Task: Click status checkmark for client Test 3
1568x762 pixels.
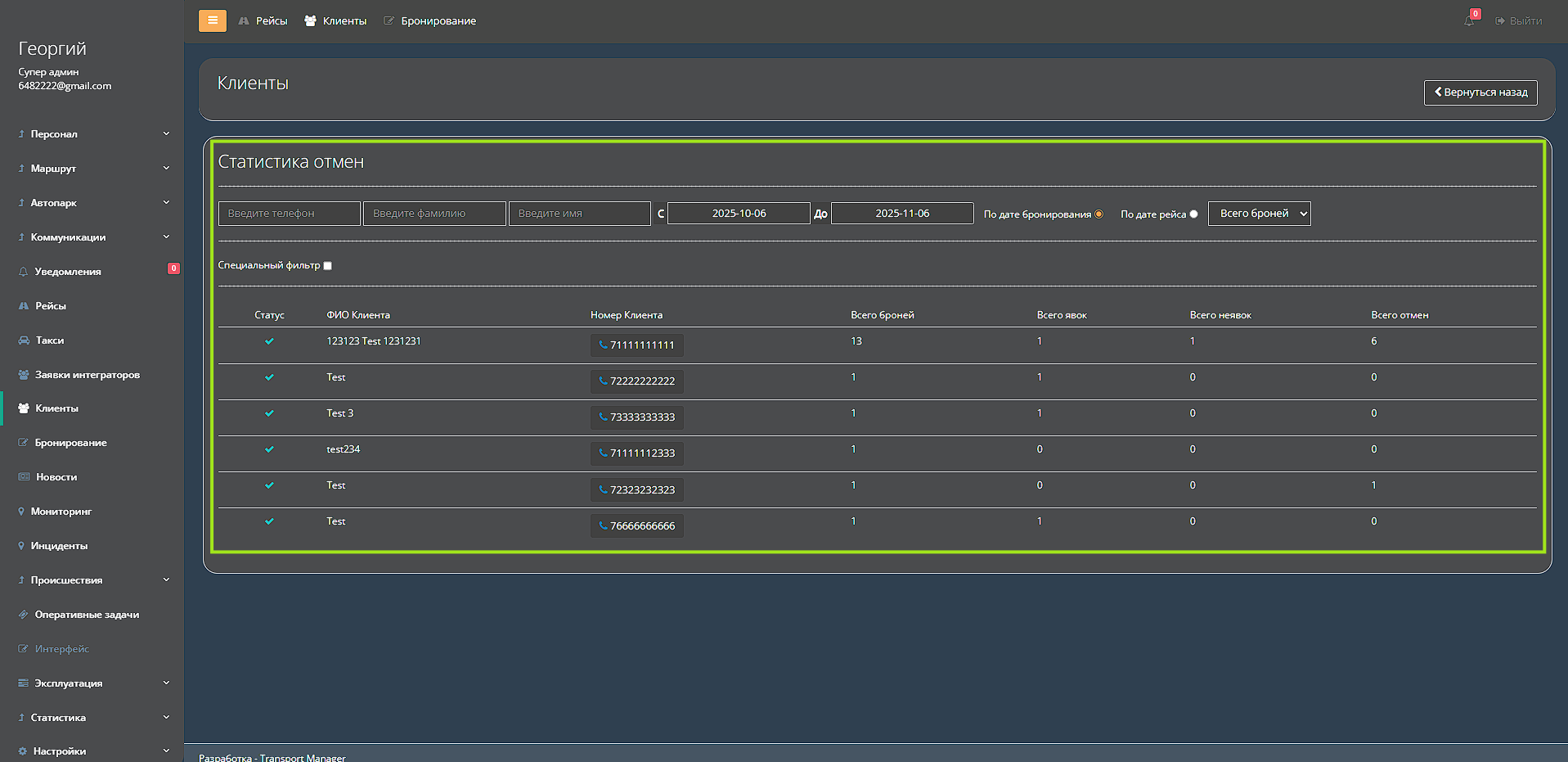Action: 269,413
